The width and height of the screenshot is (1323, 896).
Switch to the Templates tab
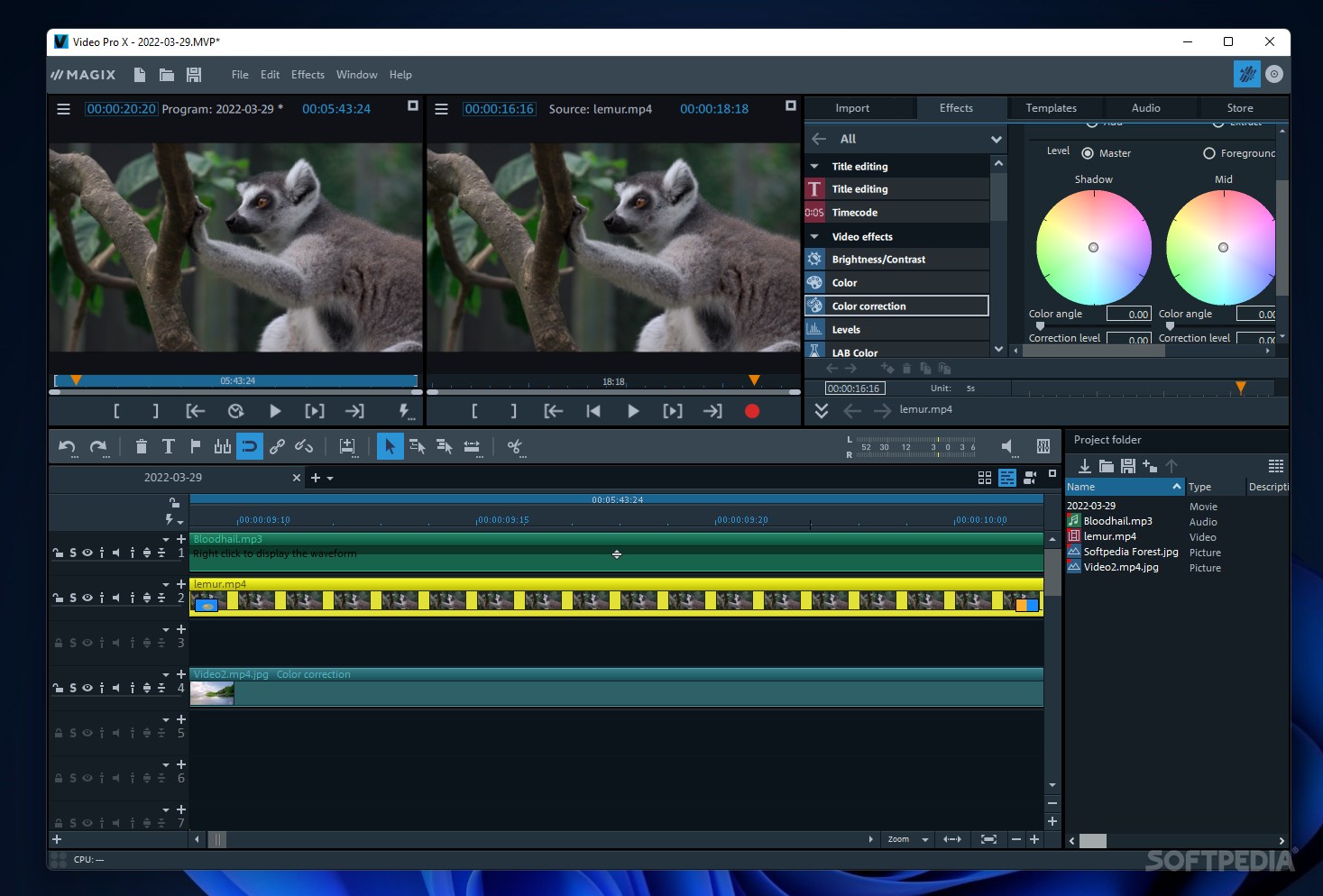click(1053, 107)
